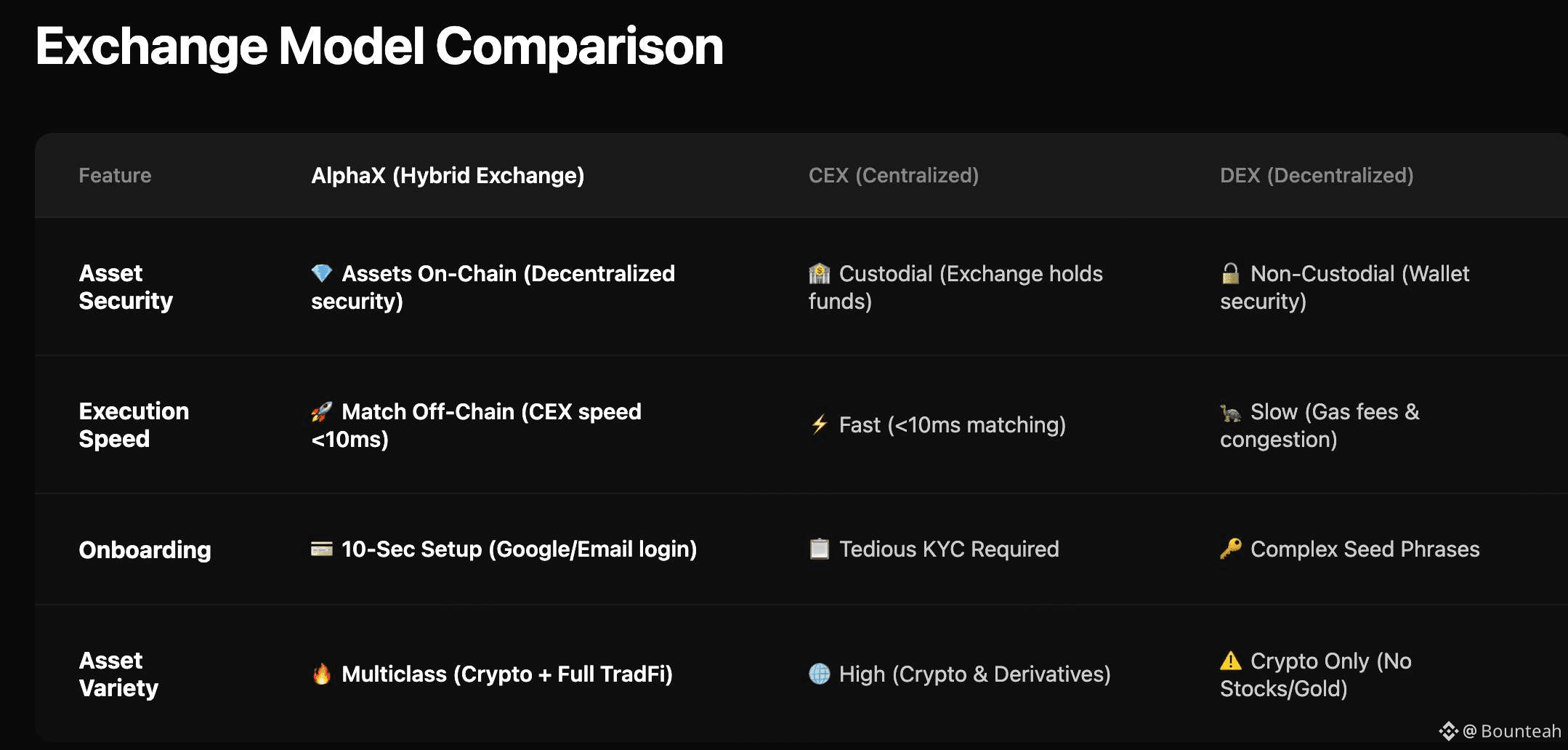This screenshot has width=1568, height=750.
Task: Click the credit card icon beside 10-Sec Setup
Action: point(321,549)
